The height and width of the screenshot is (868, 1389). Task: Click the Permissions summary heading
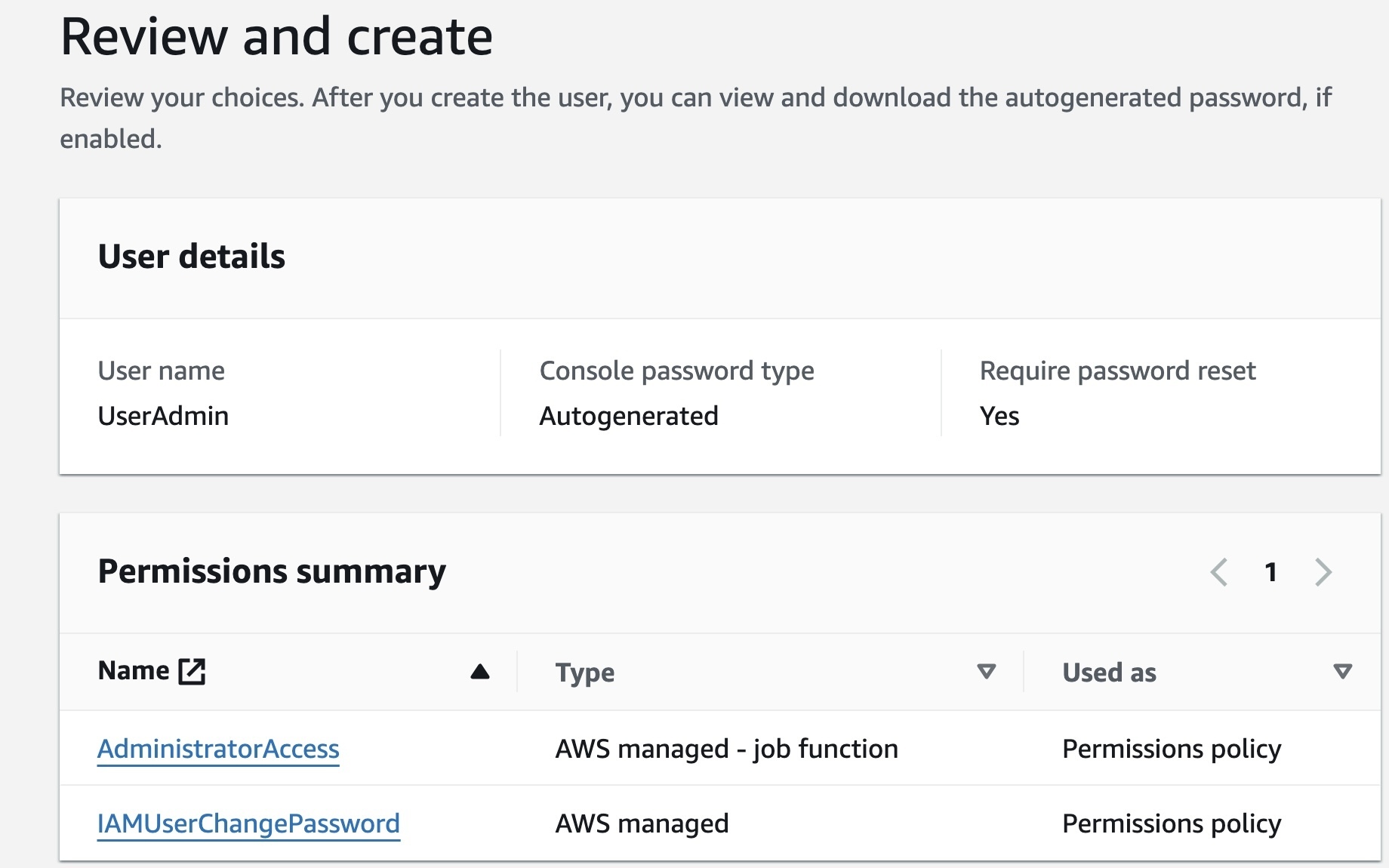click(x=272, y=571)
